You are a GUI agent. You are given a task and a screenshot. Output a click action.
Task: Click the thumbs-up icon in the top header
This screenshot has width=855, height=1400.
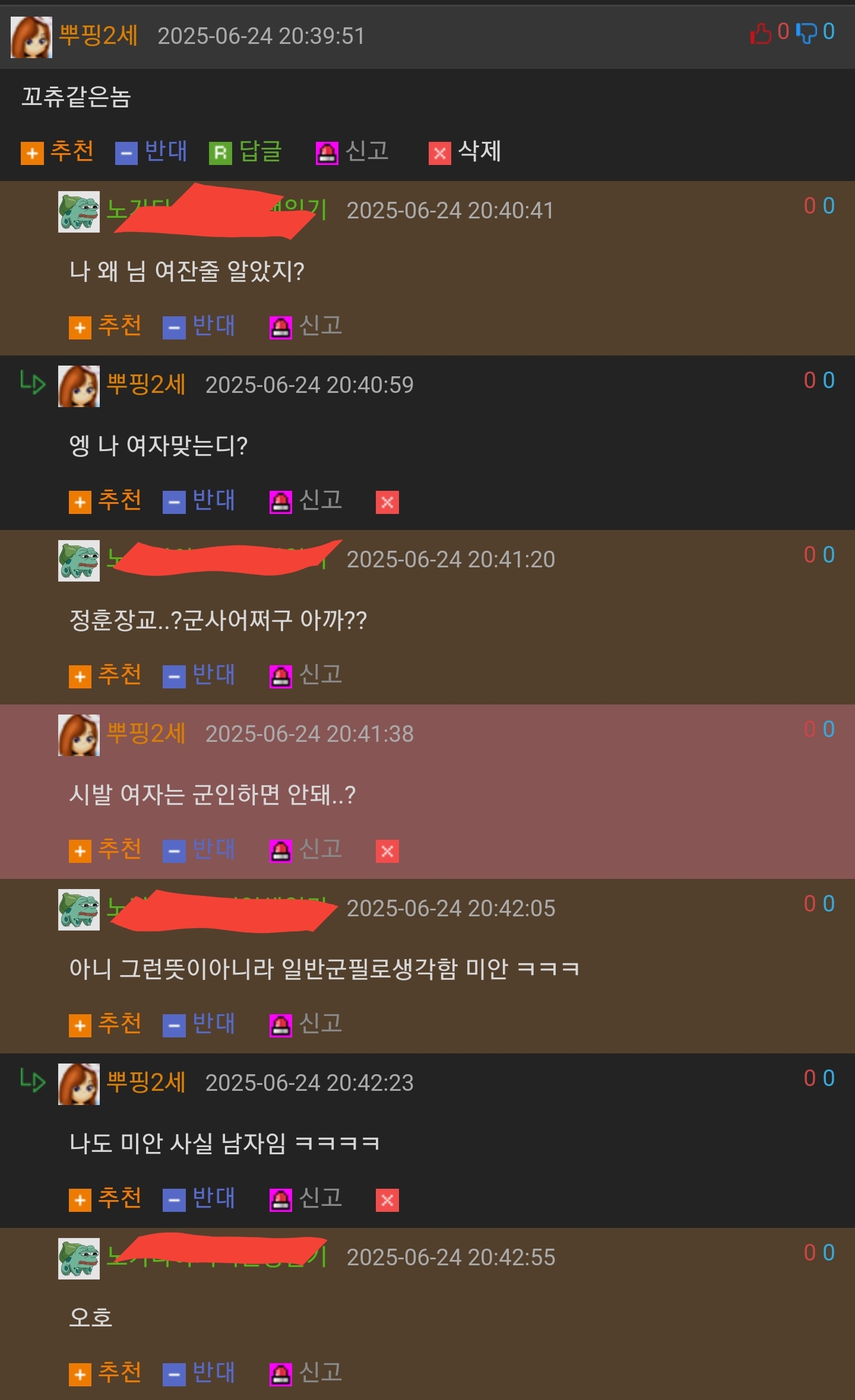pos(761,33)
